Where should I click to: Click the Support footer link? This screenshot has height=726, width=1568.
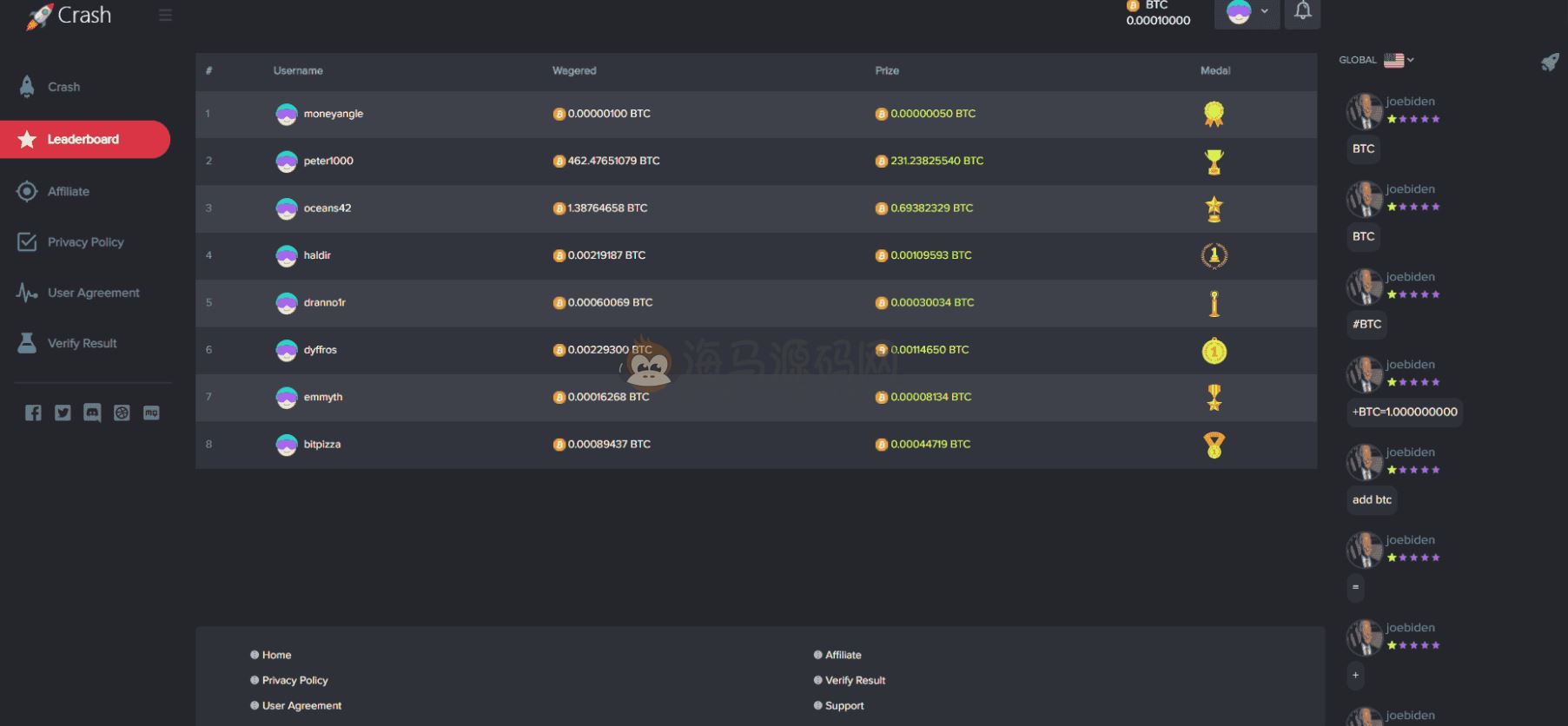tap(844, 705)
